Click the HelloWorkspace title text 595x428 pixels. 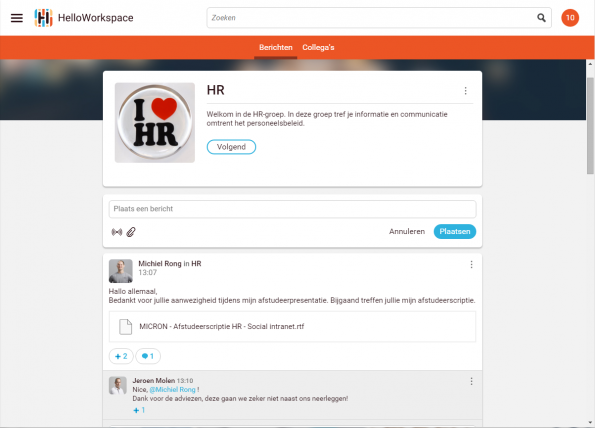(96, 18)
